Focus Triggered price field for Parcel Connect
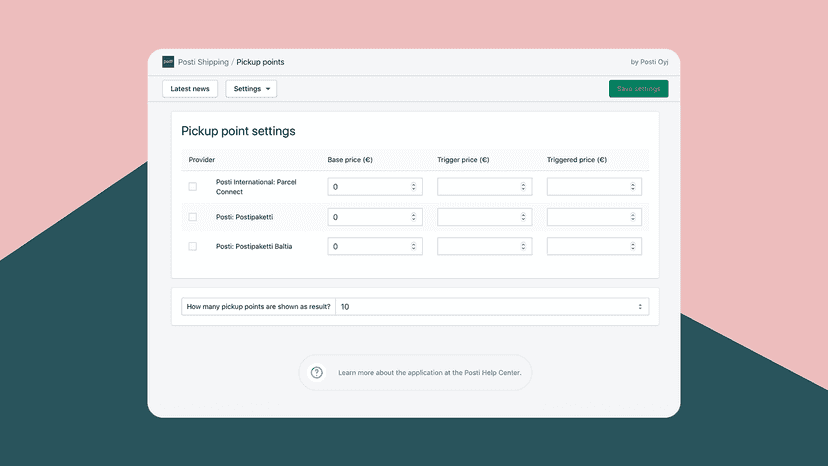The height and width of the screenshot is (466, 828). tap(594, 187)
